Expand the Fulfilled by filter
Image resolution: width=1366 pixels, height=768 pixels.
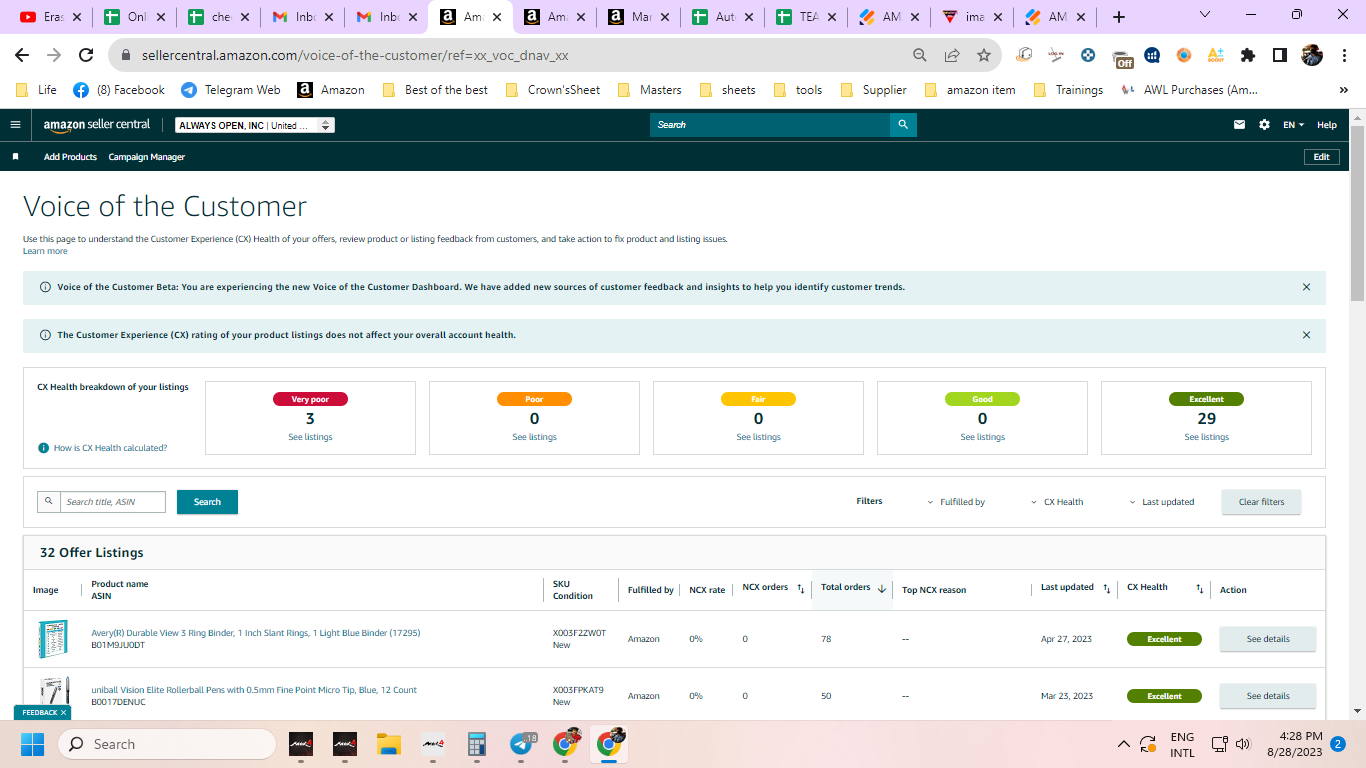[x=956, y=502]
